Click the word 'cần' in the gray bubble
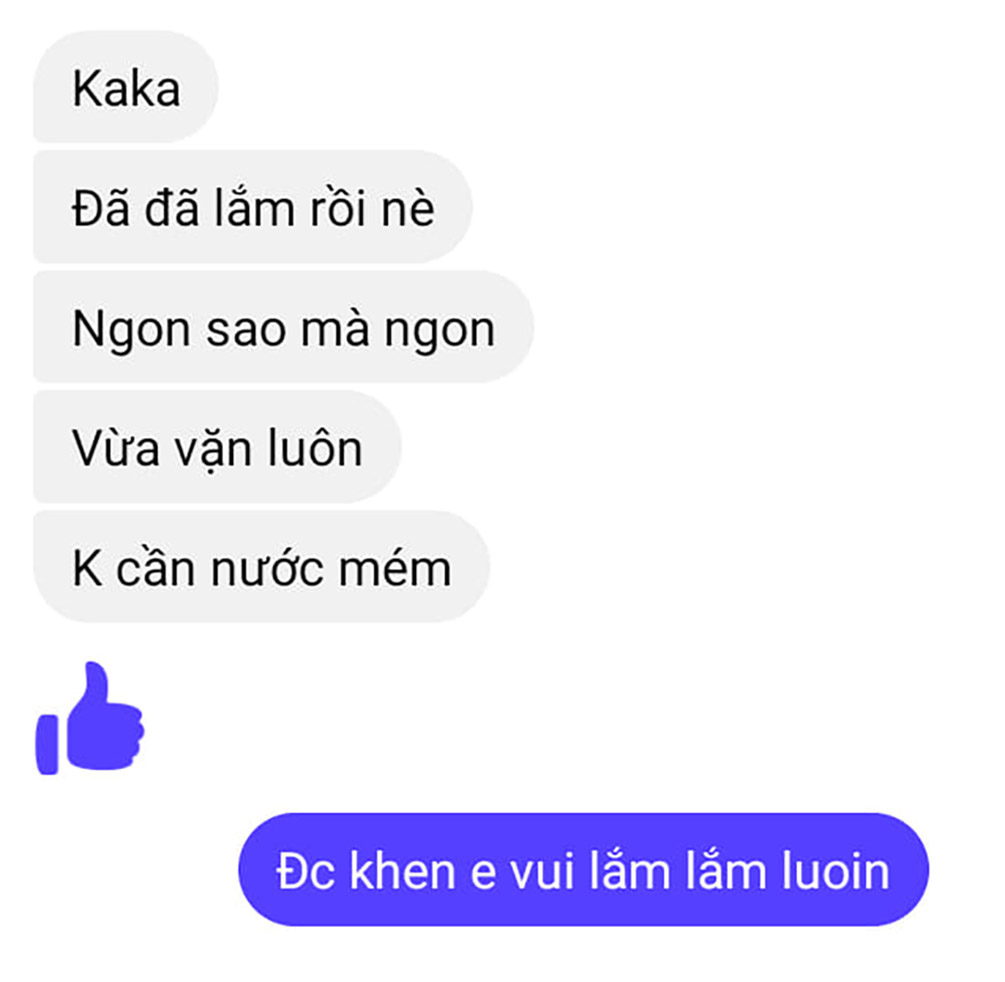The image size is (1005, 982). point(156,568)
